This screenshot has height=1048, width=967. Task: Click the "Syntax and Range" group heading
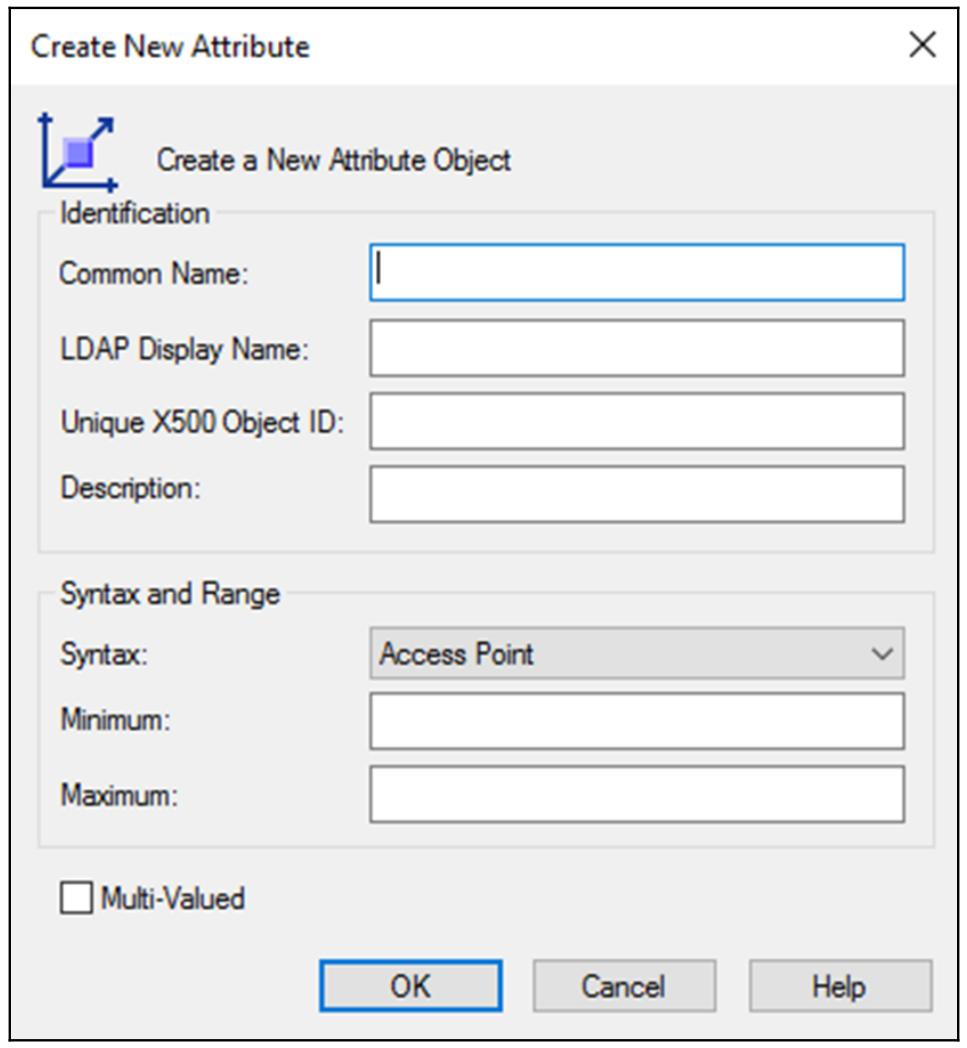click(x=170, y=594)
